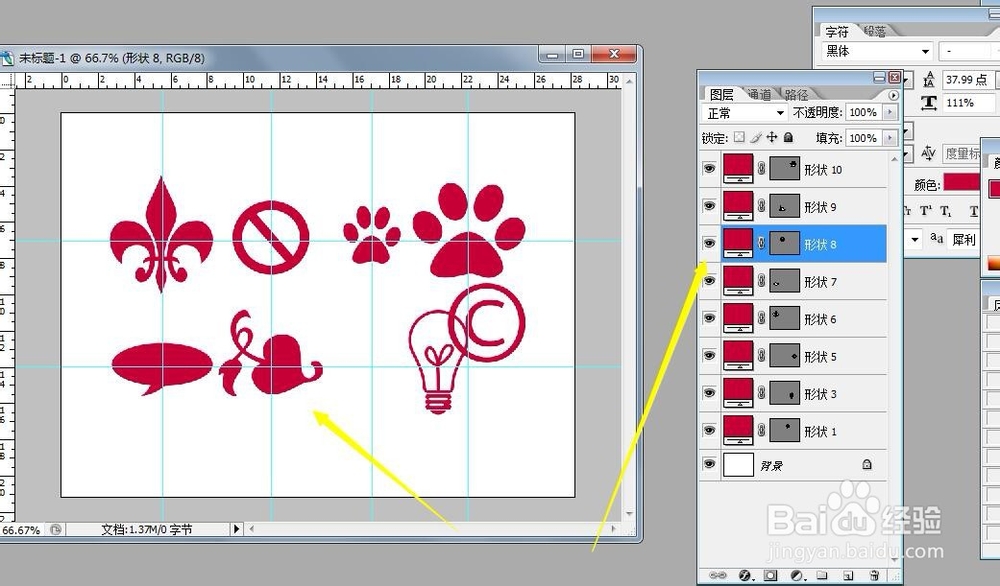Switch to the 通道 channels tab
The height and width of the screenshot is (586, 1000).
click(759, 94)
